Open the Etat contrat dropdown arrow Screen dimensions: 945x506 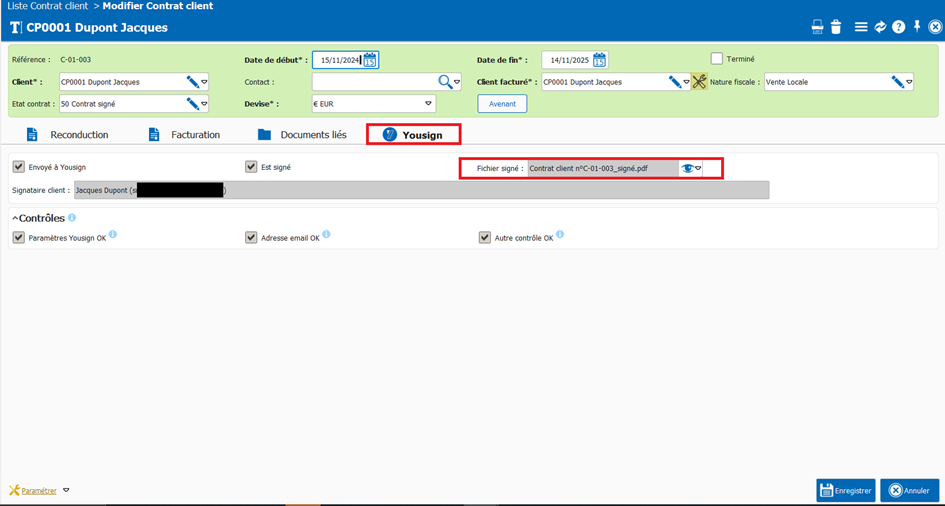tap(204, 104)
